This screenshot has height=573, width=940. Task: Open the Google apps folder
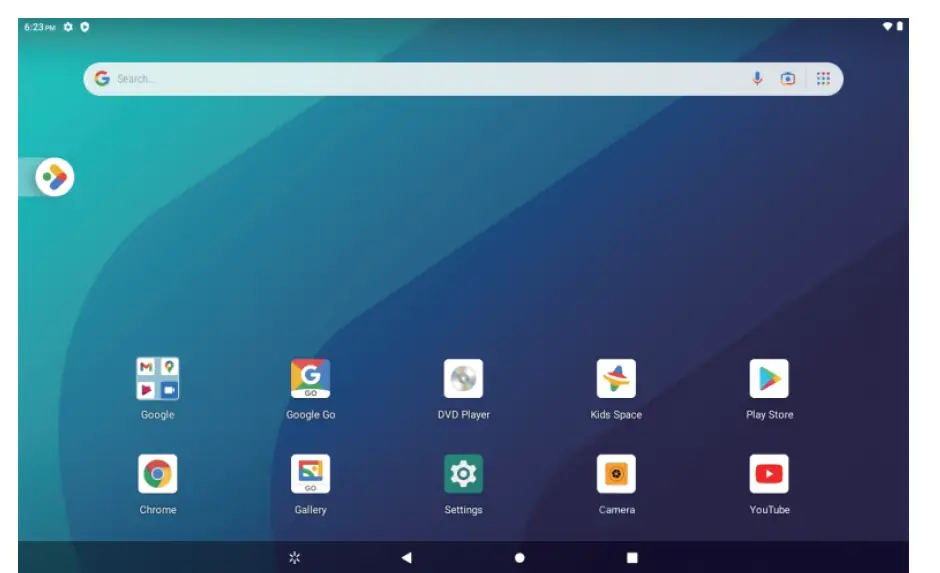point(158,379)
